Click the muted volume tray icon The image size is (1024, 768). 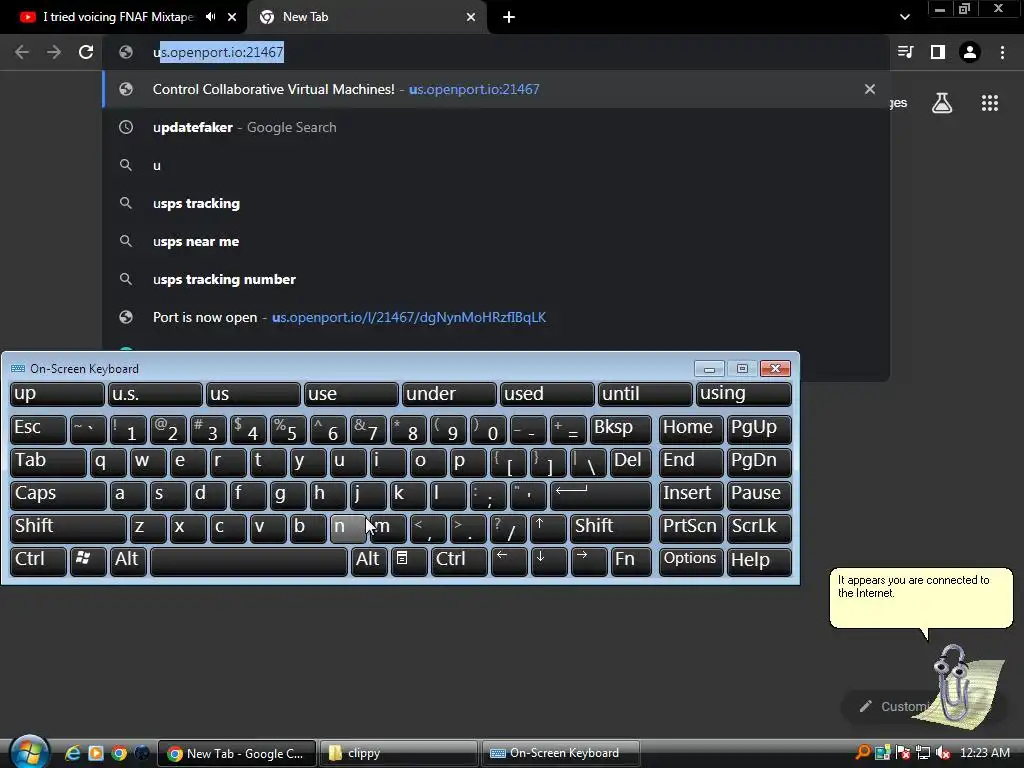[x=942, y=753]
